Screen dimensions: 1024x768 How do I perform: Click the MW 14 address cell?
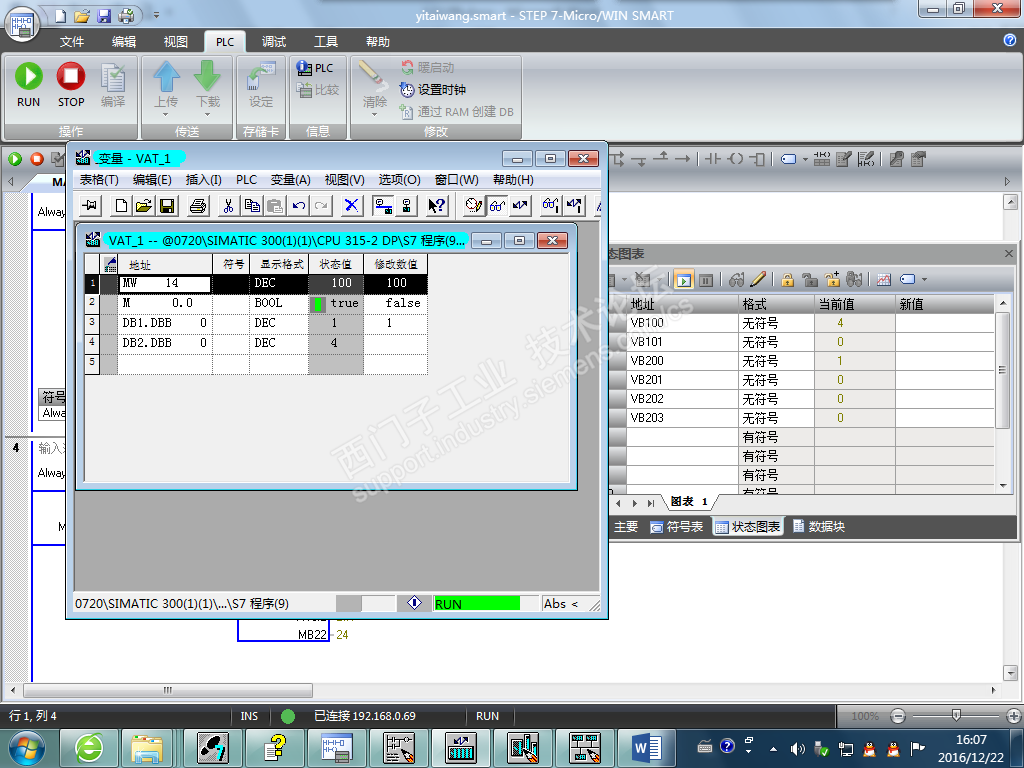(165, 283)
